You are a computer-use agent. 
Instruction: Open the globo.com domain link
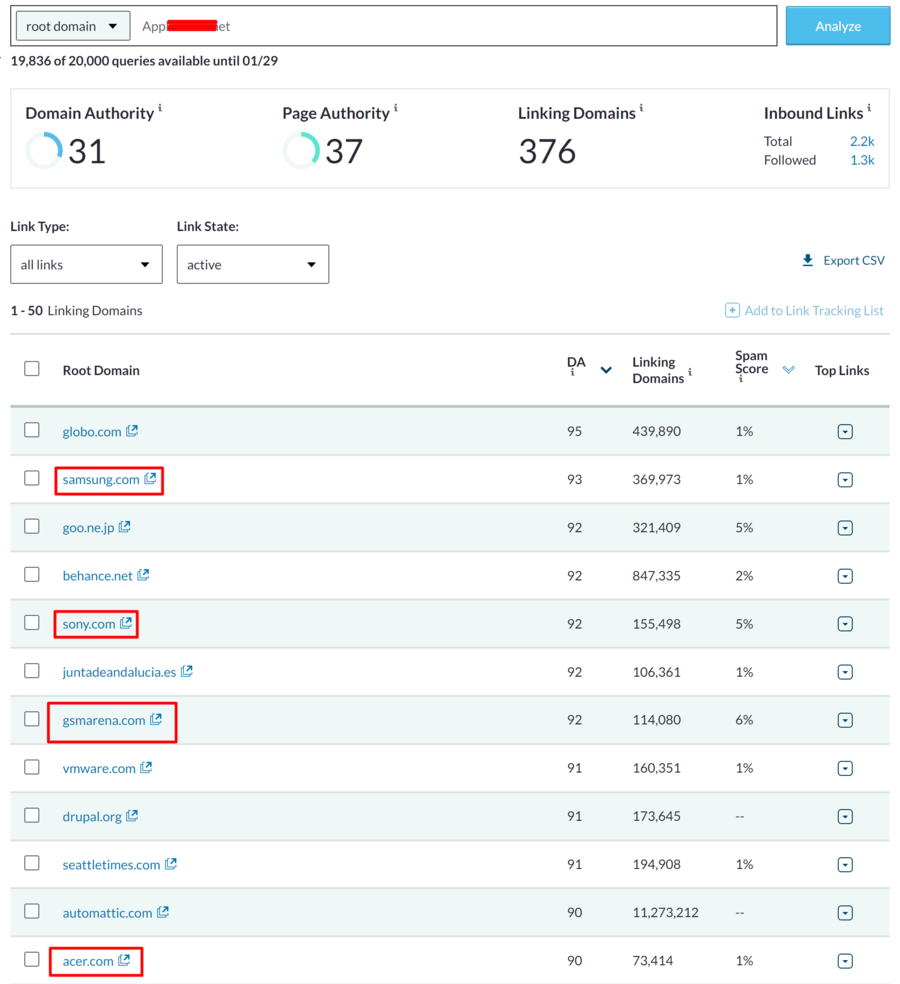click(x=92, y=432)
